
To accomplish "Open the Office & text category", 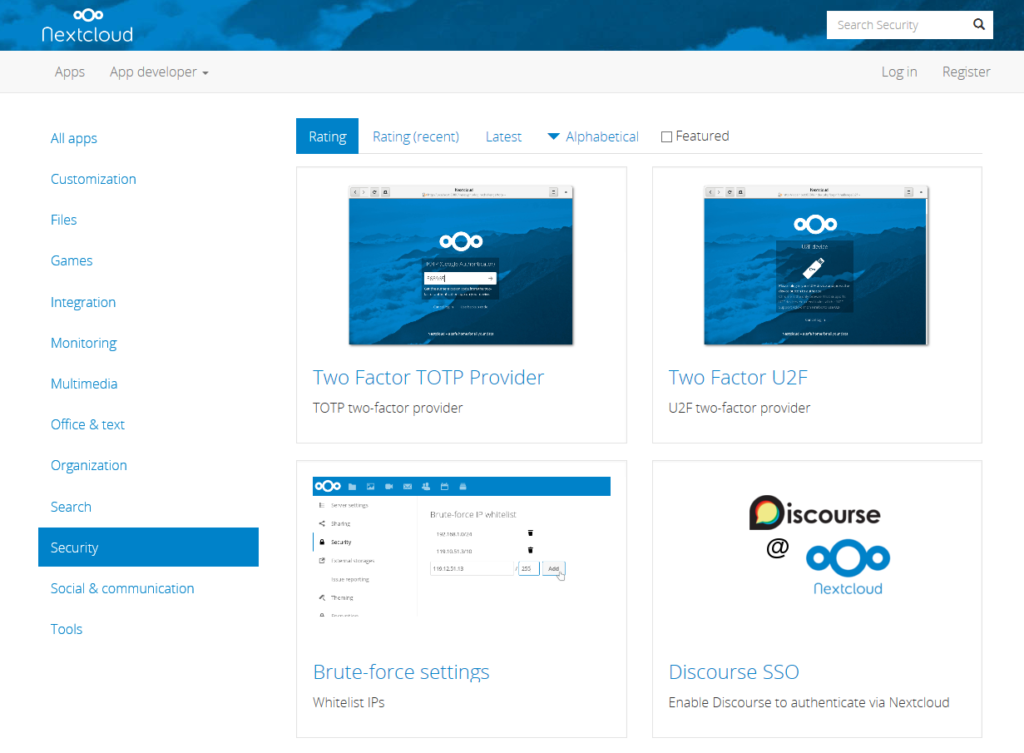I will [x=88, y=425].
